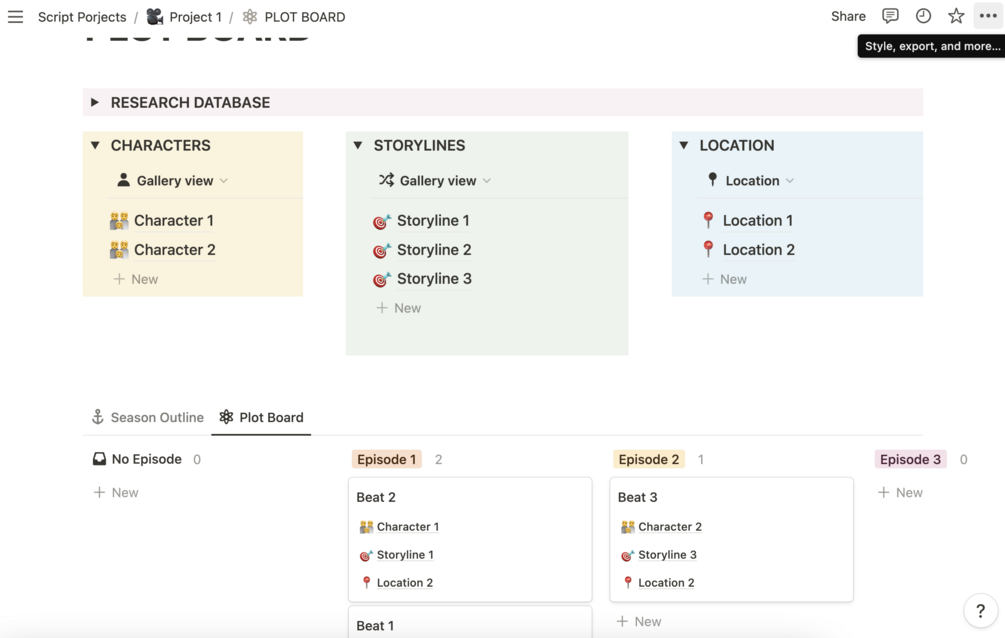Open the Characters Gallery view dropdown
The image size is (1005, 638).
click(174, 181)
